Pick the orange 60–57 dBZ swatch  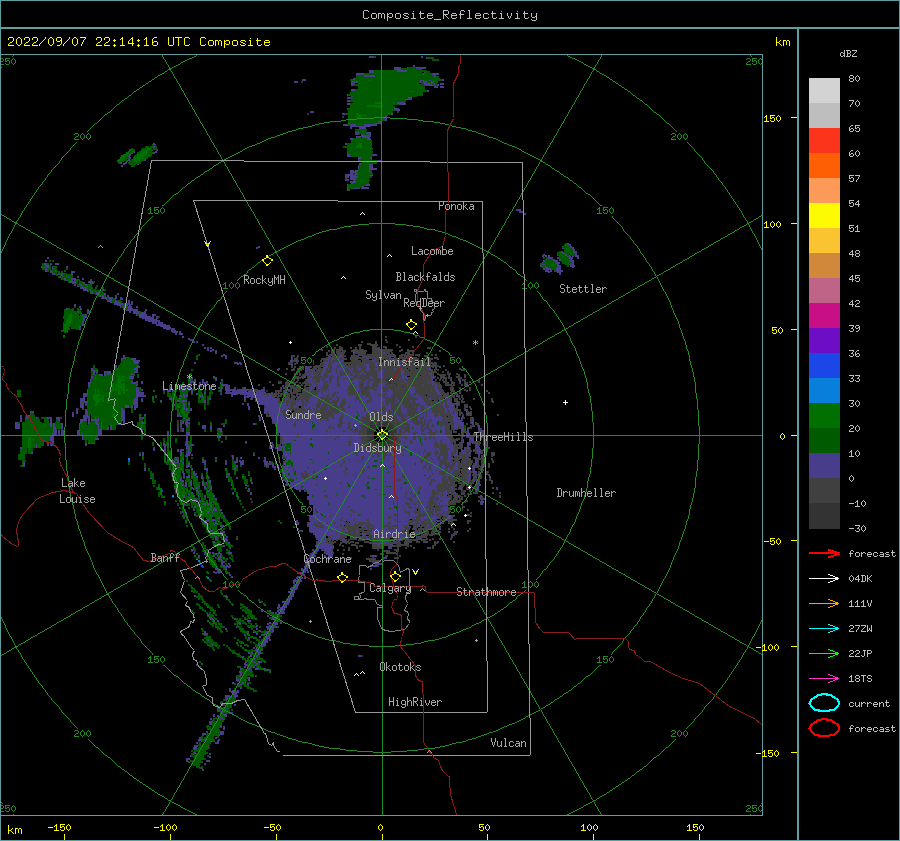tap(824, 166)
